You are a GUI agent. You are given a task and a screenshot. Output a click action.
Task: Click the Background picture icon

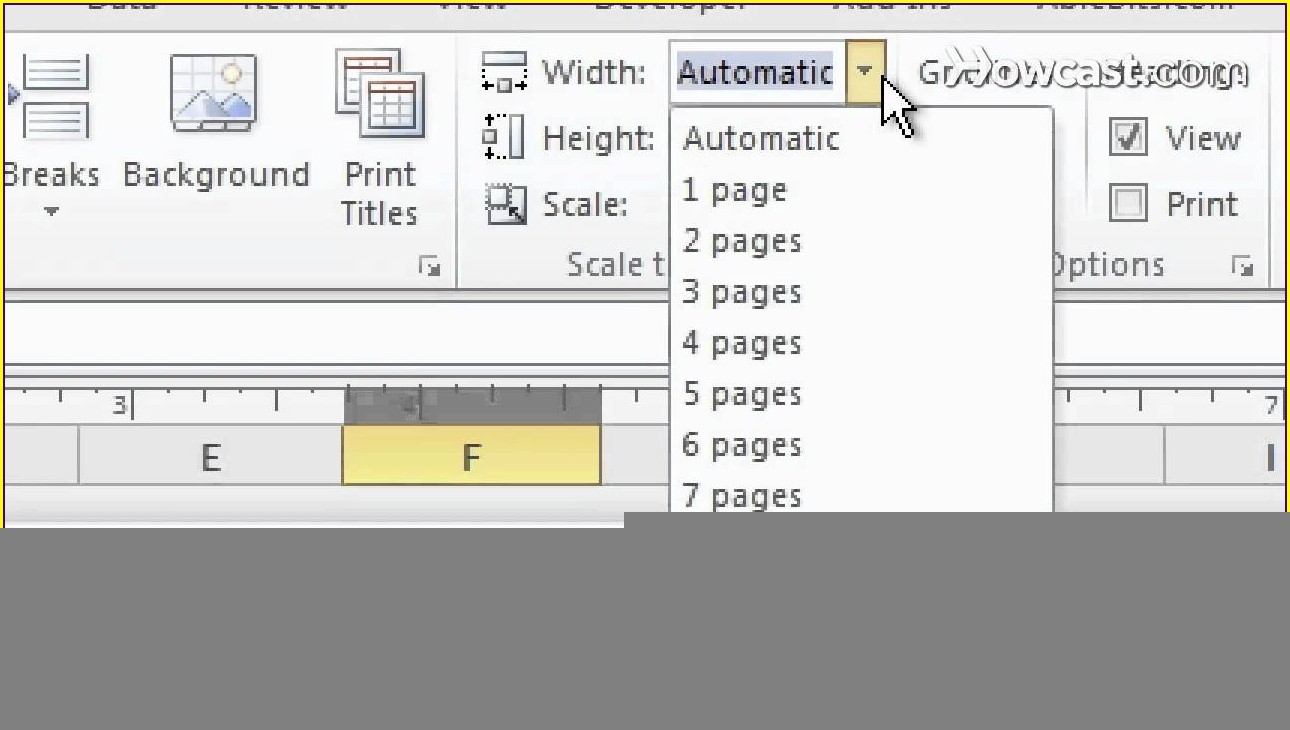point(213,93)
